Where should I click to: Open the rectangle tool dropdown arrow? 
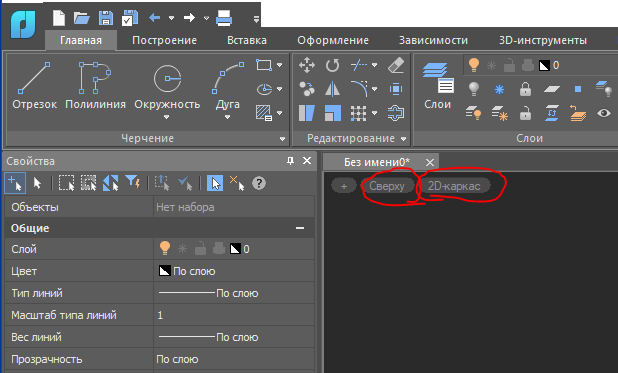(279, 65)
